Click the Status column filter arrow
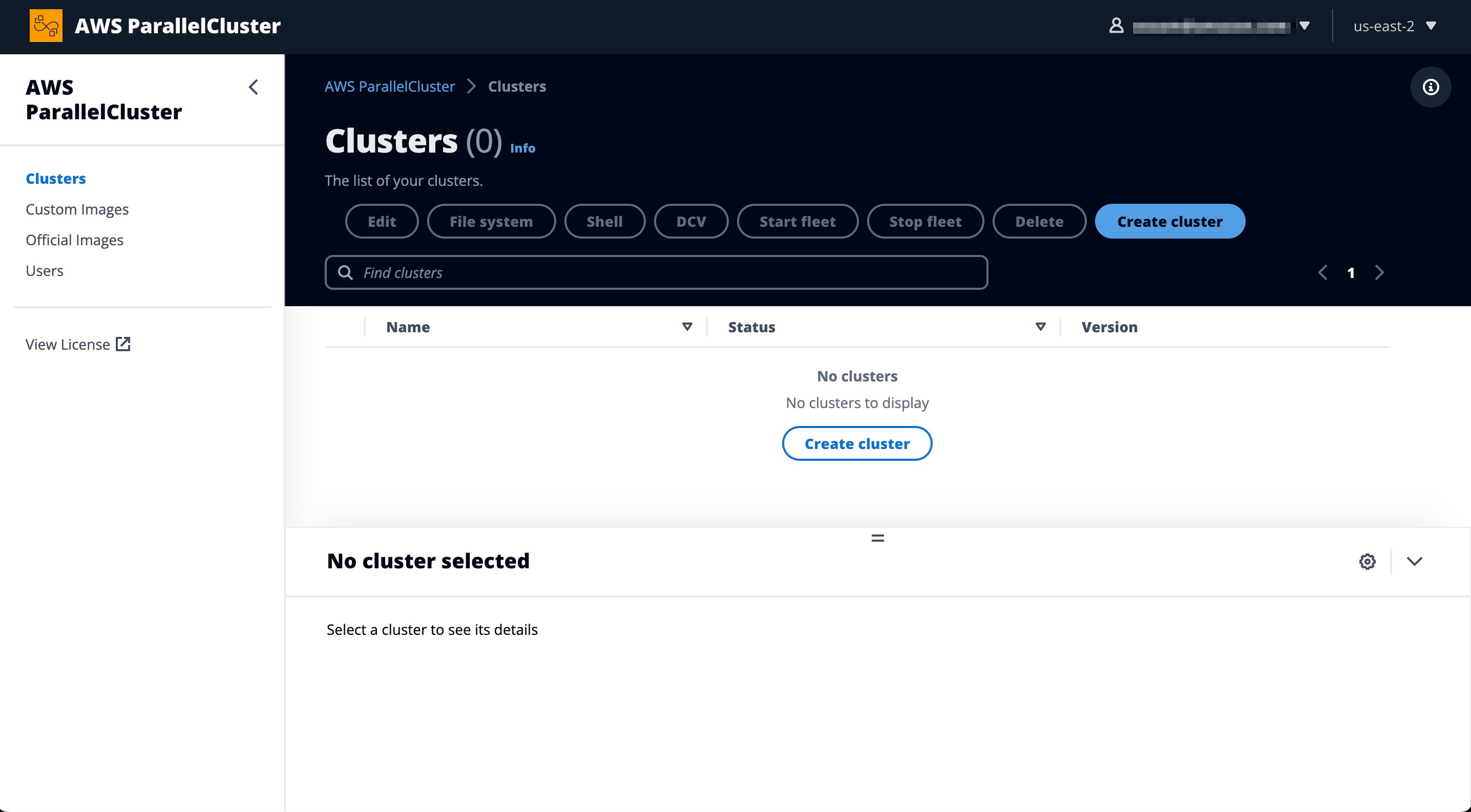The height and width of the screenshot is (812, 1471). point(1040,327)
